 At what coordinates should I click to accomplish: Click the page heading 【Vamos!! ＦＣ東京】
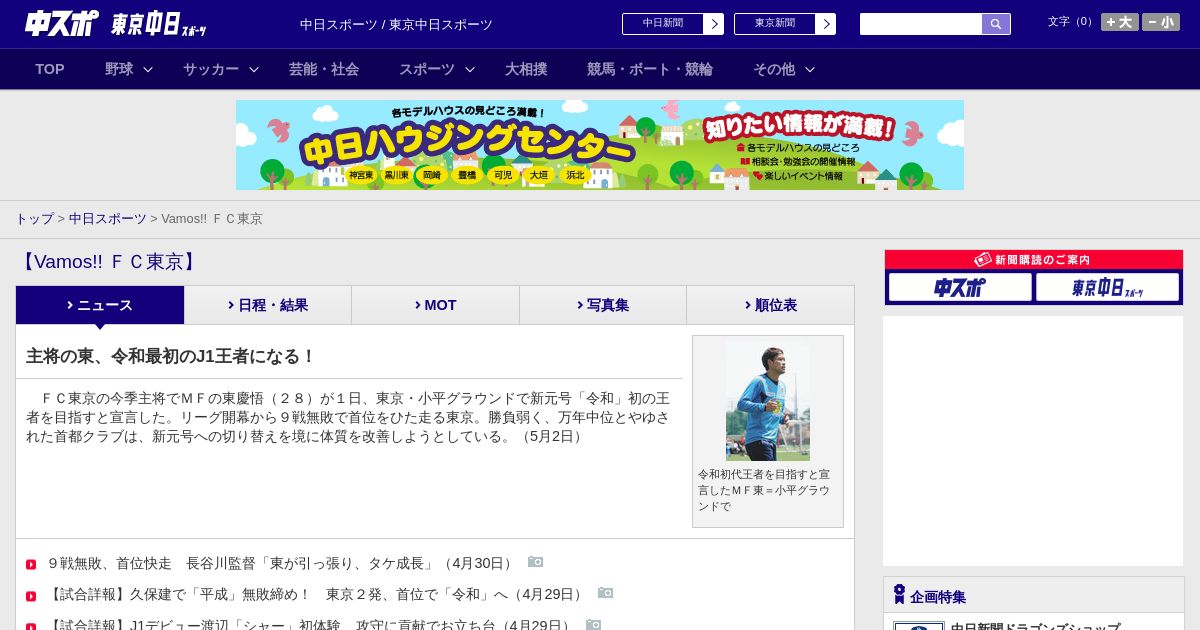(110, 262)
